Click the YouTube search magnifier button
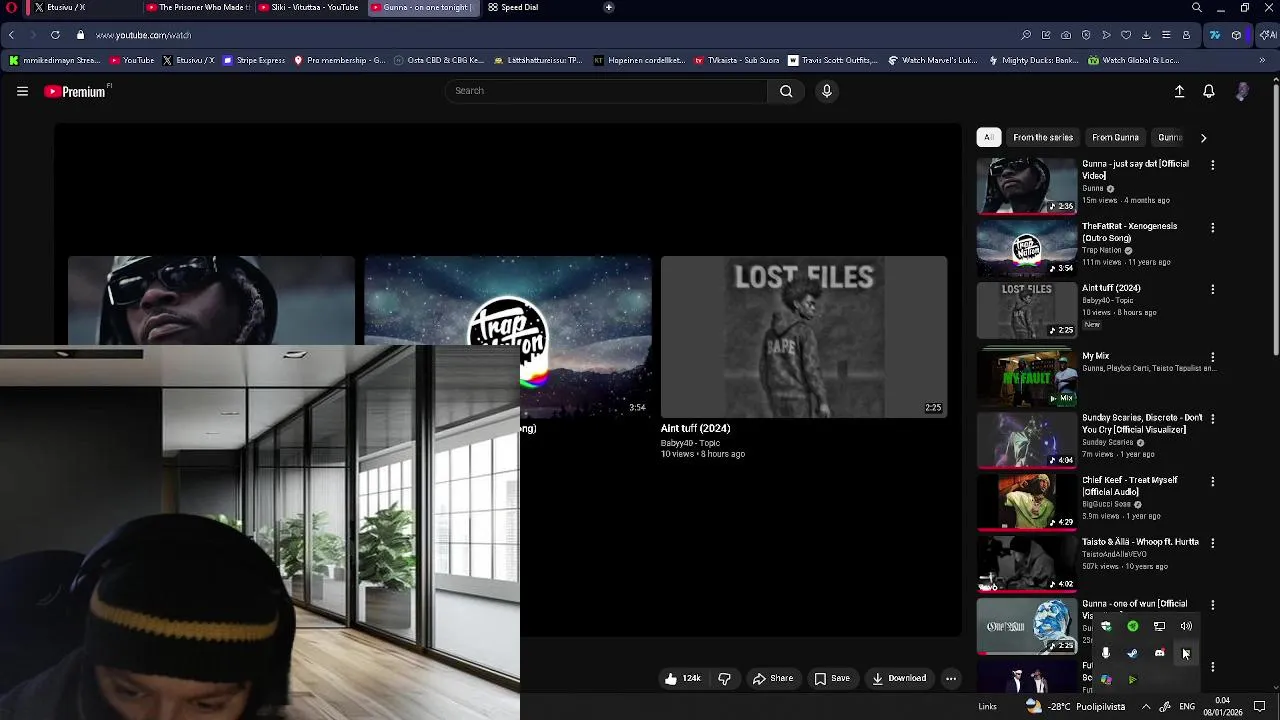 click(786, 91)
